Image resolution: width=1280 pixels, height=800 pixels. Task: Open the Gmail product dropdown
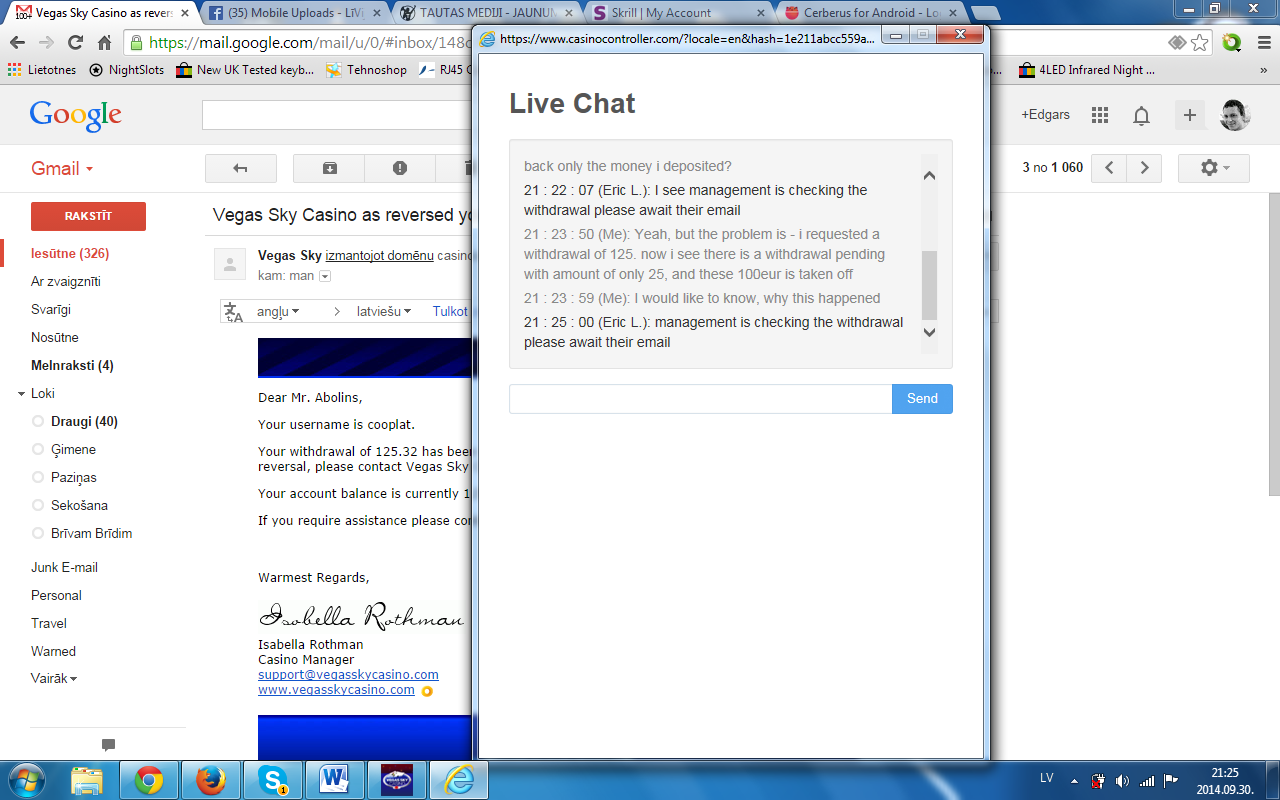point(62,168)
